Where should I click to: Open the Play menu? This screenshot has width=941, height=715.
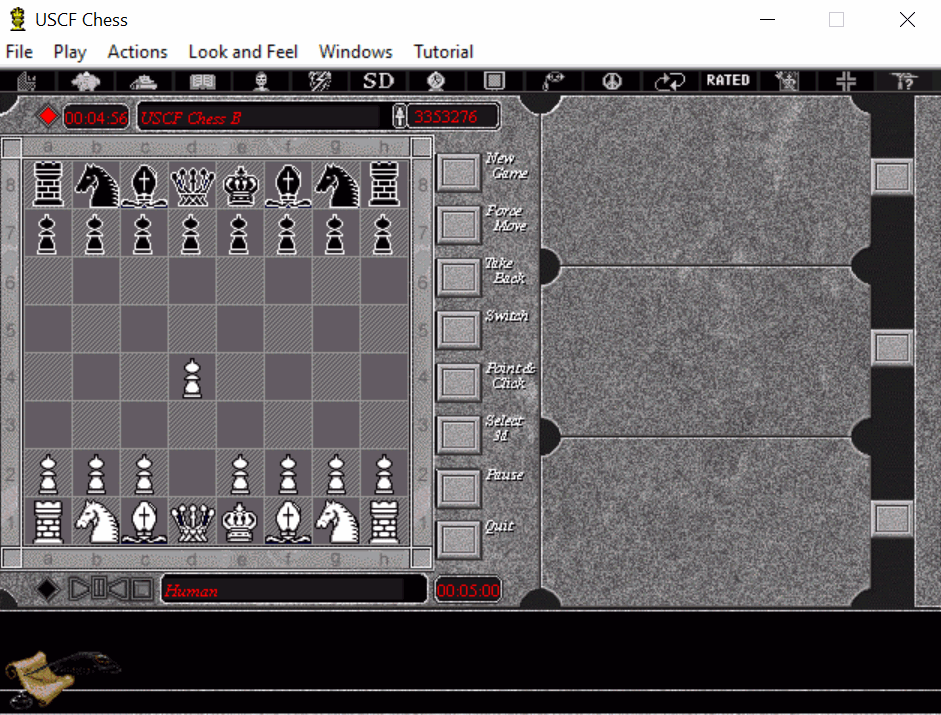click(70, 52)
